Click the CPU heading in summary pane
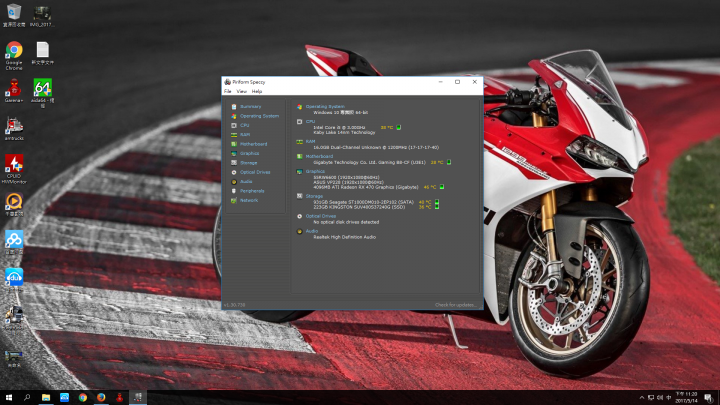The image size is (720, 405). coord(310,122)
